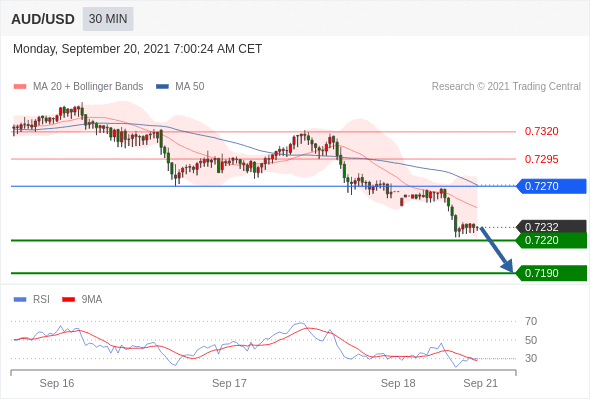Click the Sep 17 date axis label
The image size is (590, 400).
(229, 383)
